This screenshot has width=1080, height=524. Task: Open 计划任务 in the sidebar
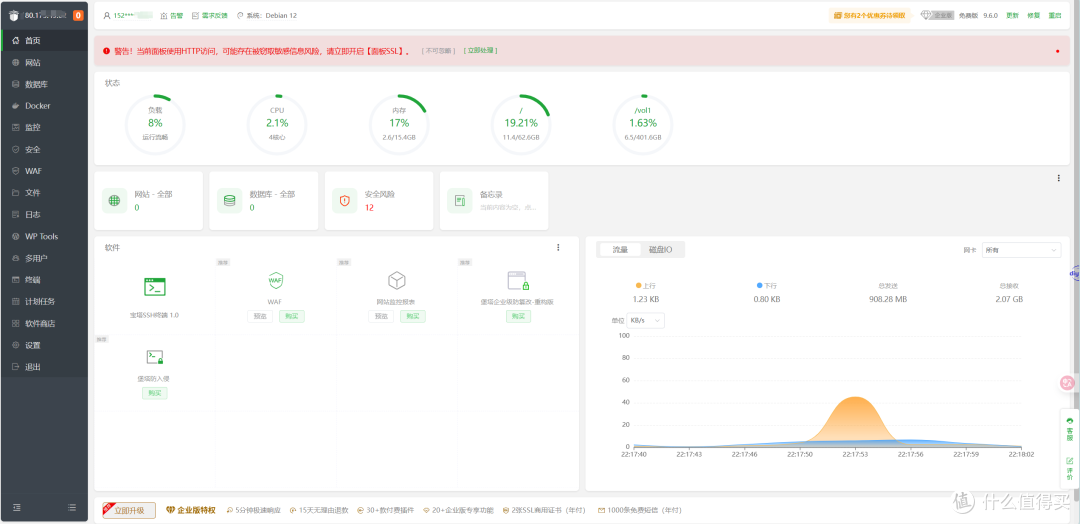click(45, 302)
